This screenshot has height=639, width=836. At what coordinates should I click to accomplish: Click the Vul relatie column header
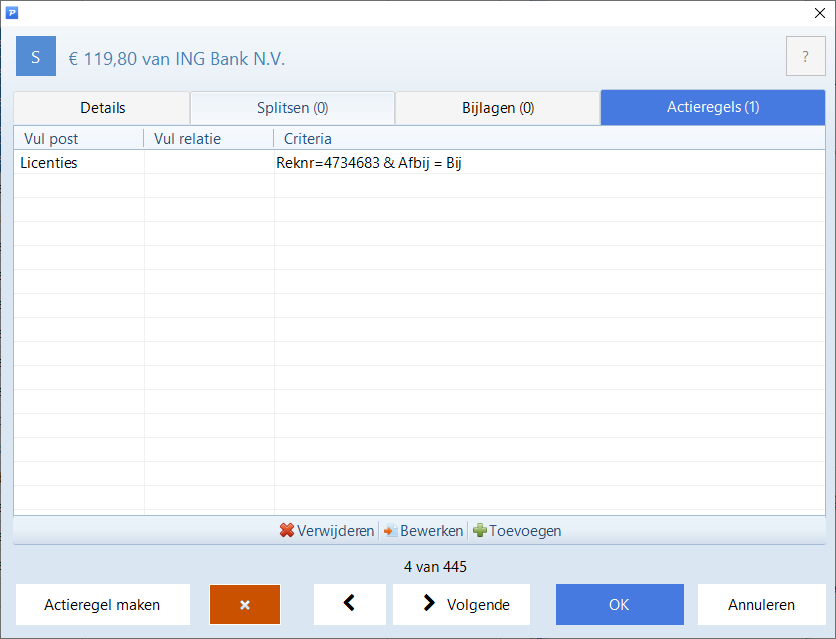pyautogui.click(x=208, y=138)
